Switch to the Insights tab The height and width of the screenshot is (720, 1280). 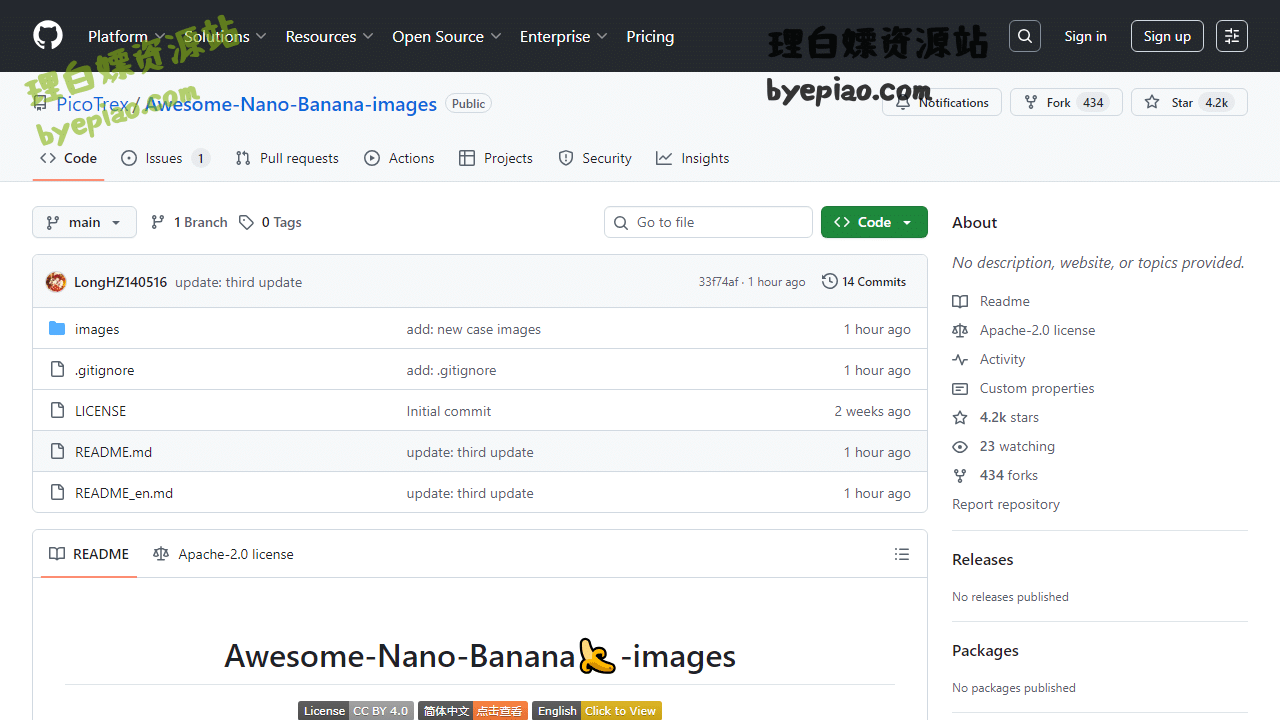click(692, 158)
